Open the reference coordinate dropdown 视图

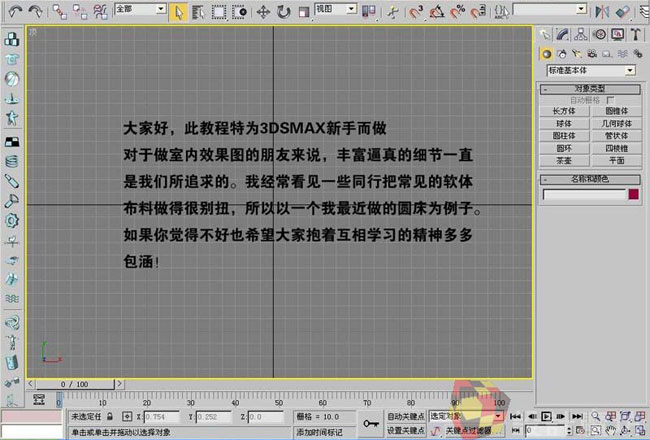[x=336, y=9]
